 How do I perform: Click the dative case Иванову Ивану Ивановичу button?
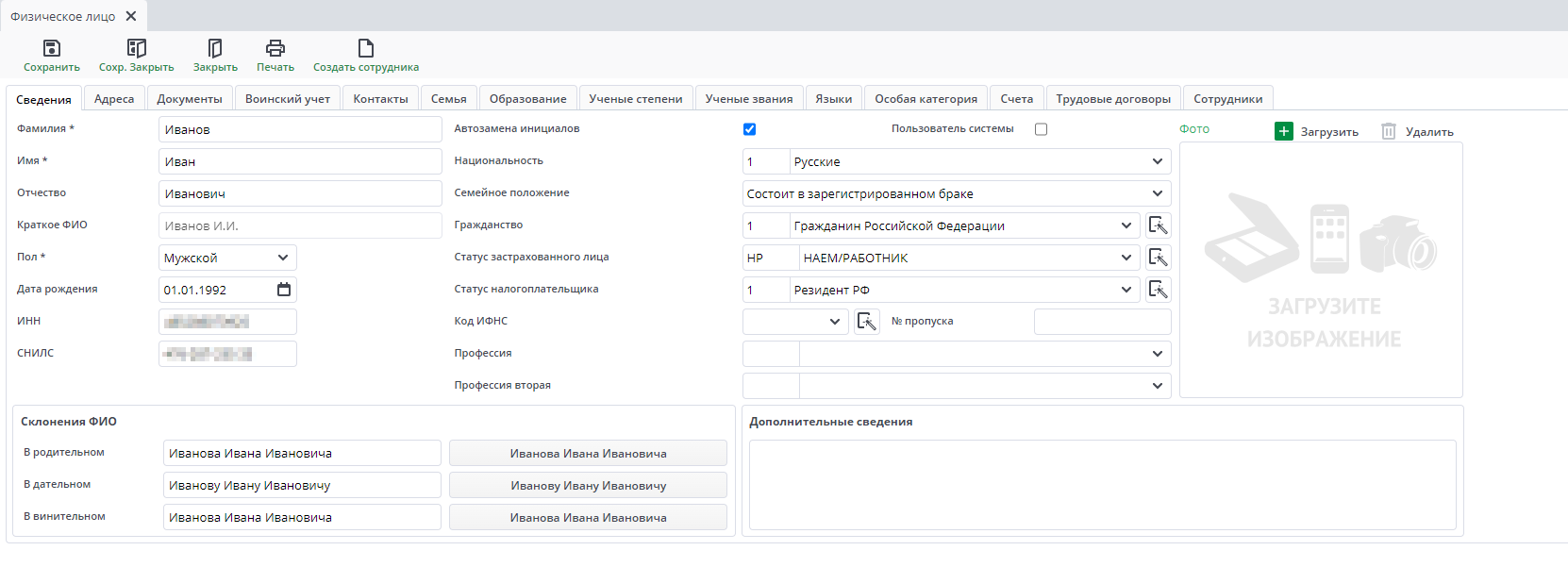pos(588,485)
